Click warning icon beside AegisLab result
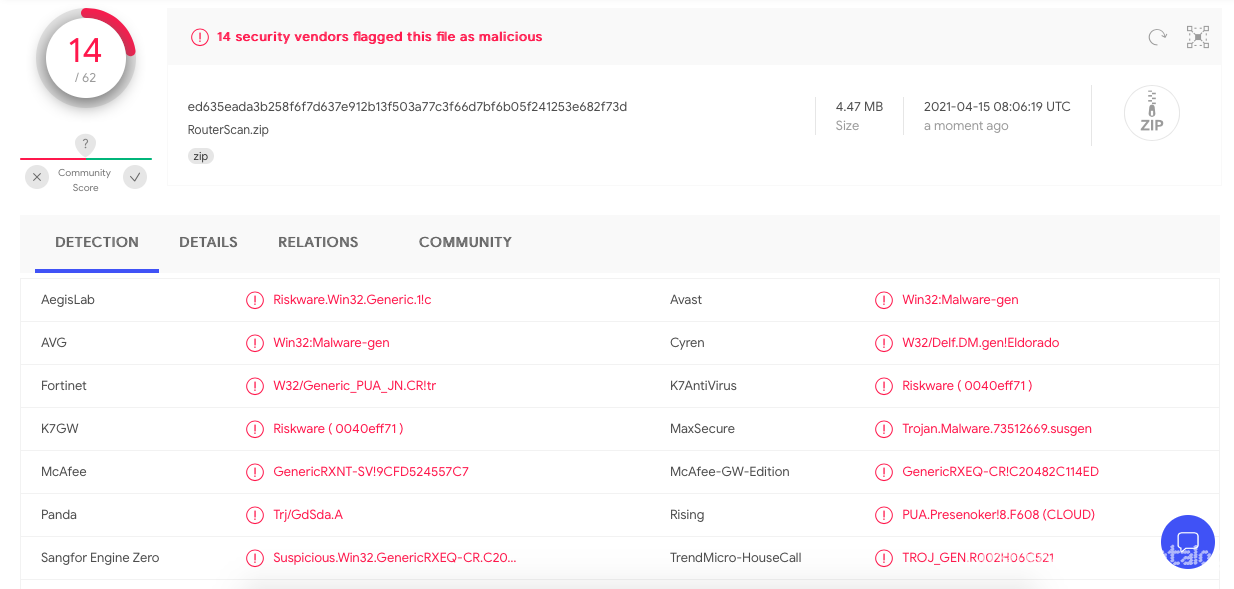 click(255, 300)
